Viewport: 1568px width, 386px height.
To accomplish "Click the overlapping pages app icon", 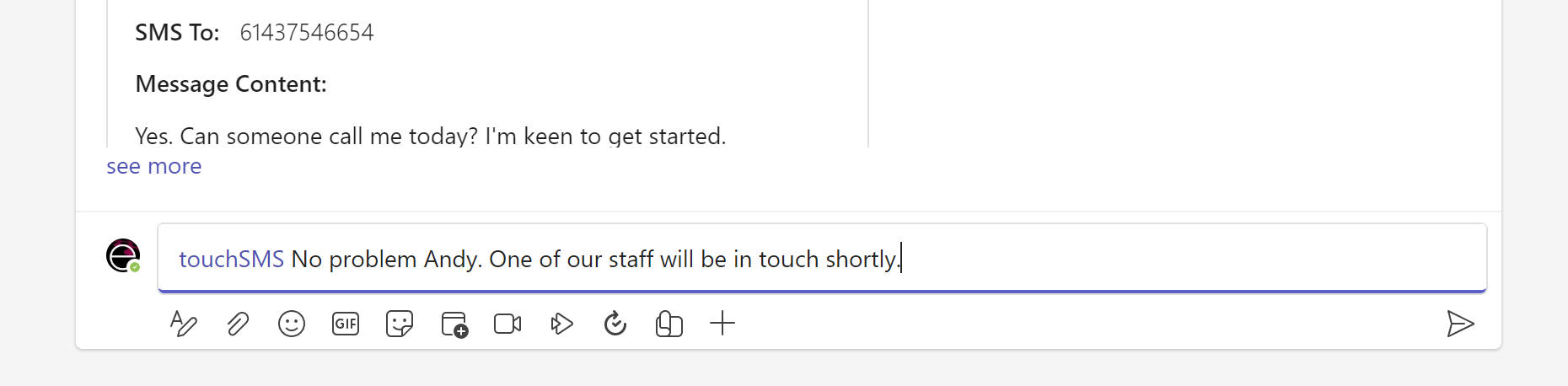I will [669, 324].
